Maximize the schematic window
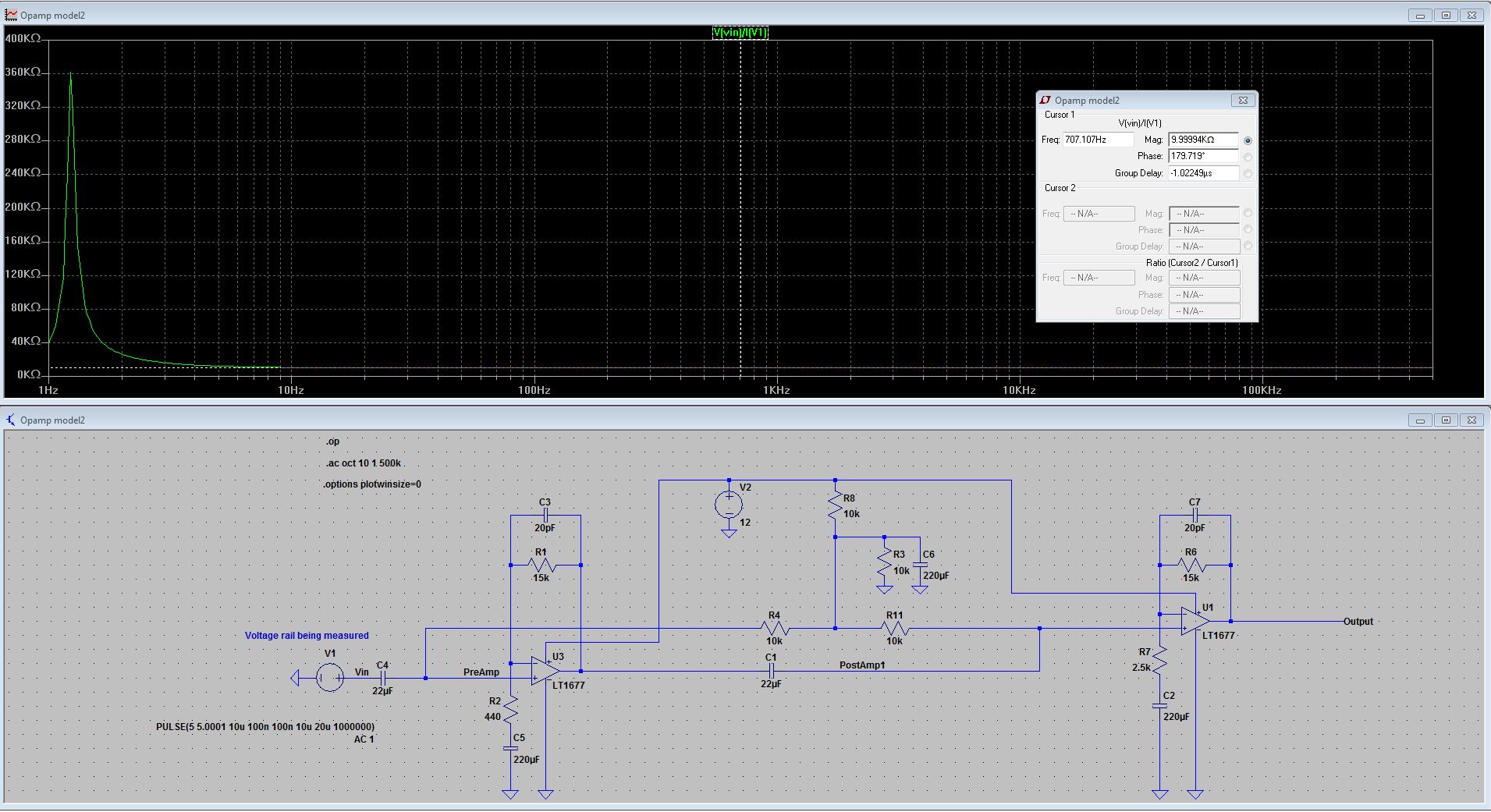 (x=1446, y=420)
